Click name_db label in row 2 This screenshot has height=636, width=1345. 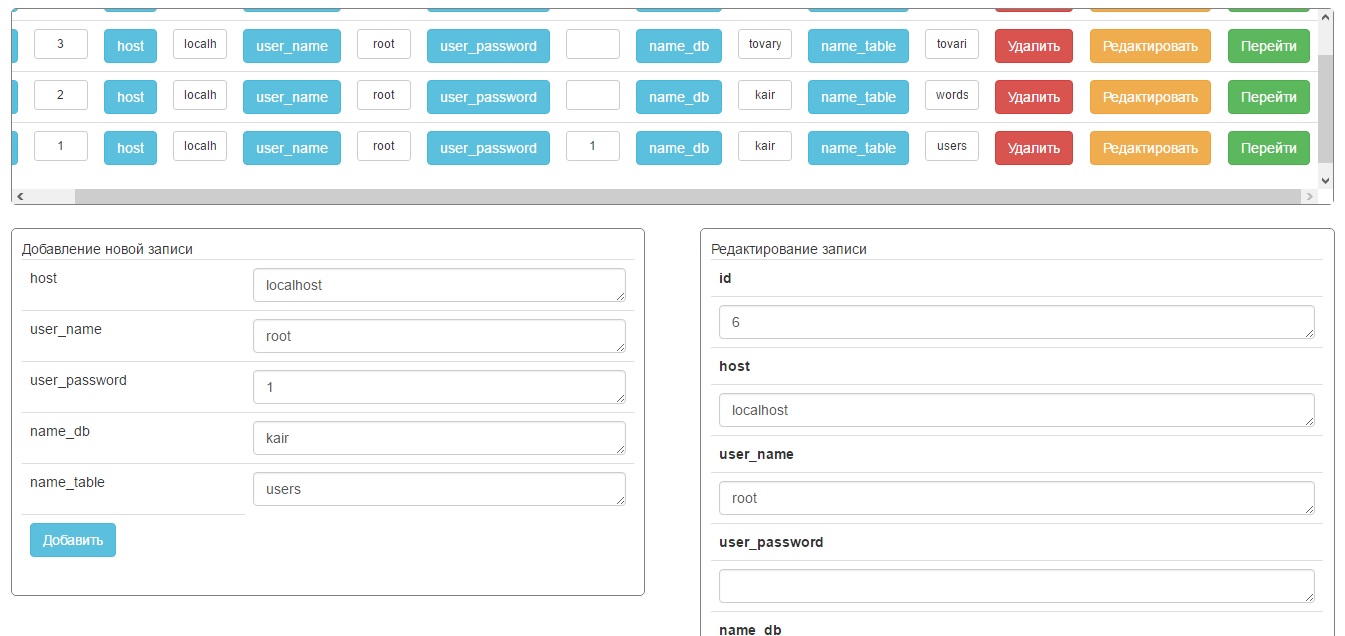coord(679,97)
